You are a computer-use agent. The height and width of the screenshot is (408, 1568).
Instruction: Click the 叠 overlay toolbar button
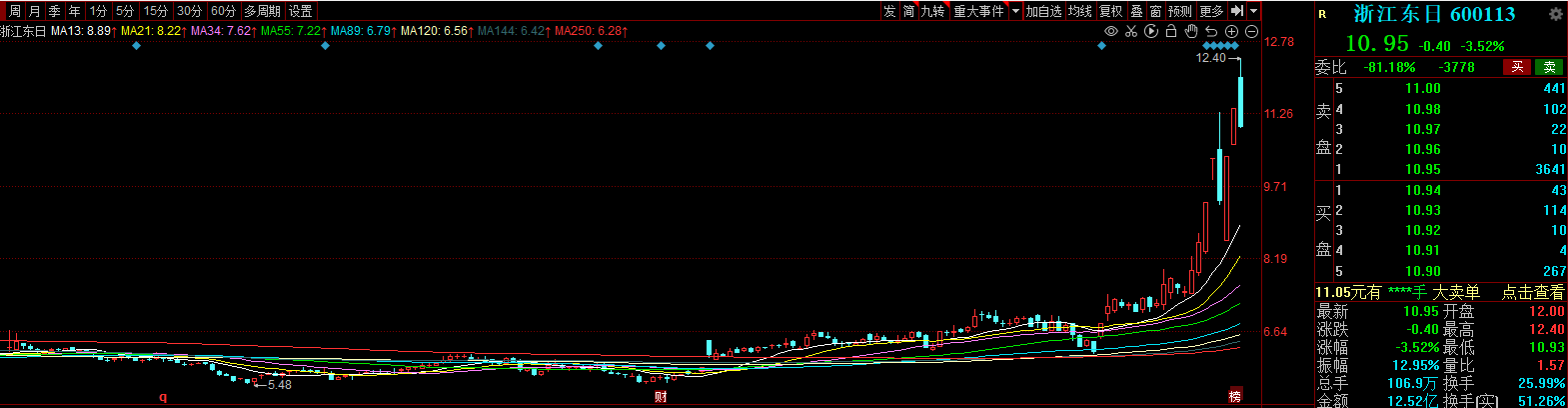(1137, 10)
